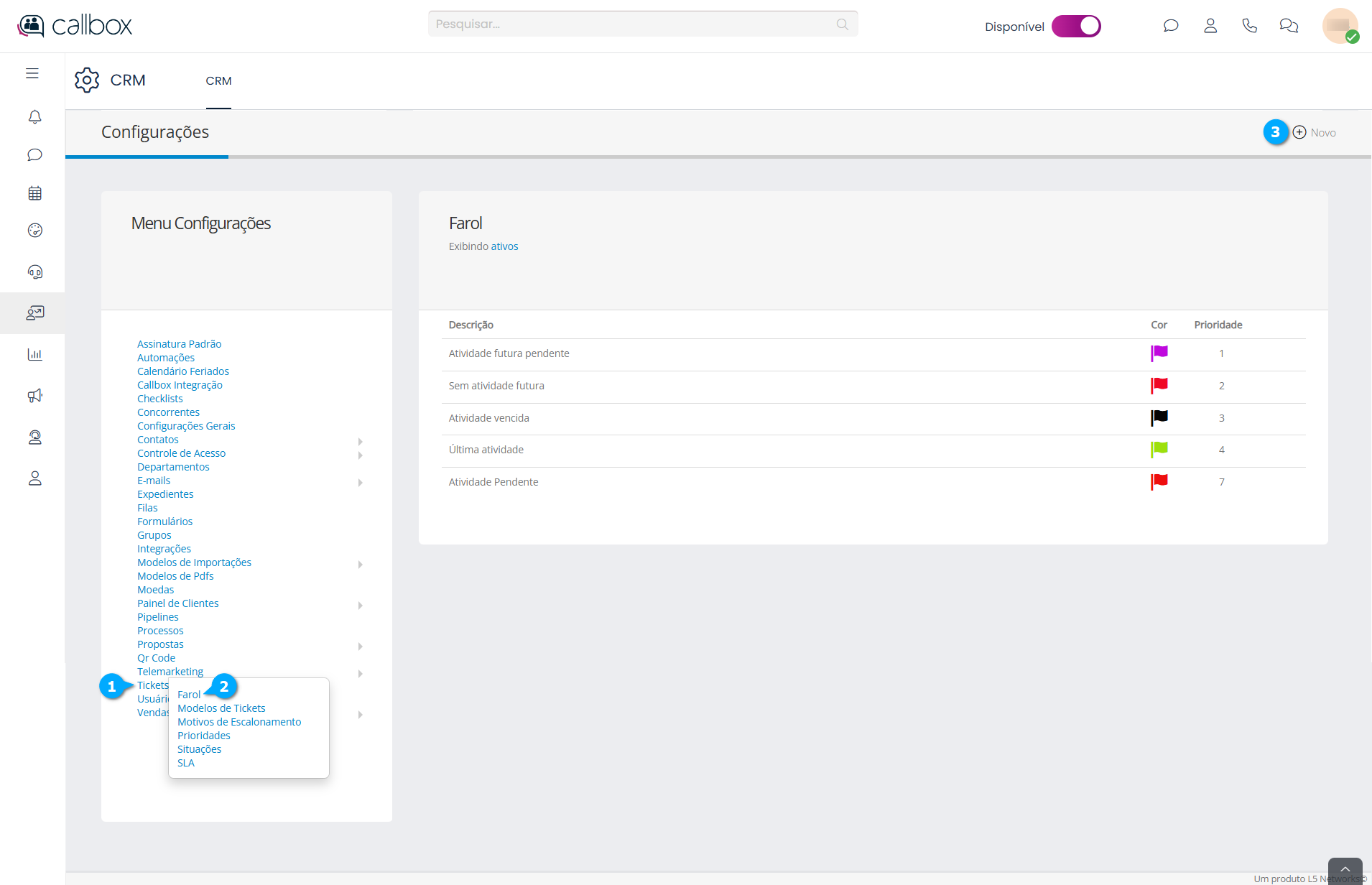Open the headset support sidebar icon
The height and width of the screenshot is (885, 1372).
pos(34,272)
